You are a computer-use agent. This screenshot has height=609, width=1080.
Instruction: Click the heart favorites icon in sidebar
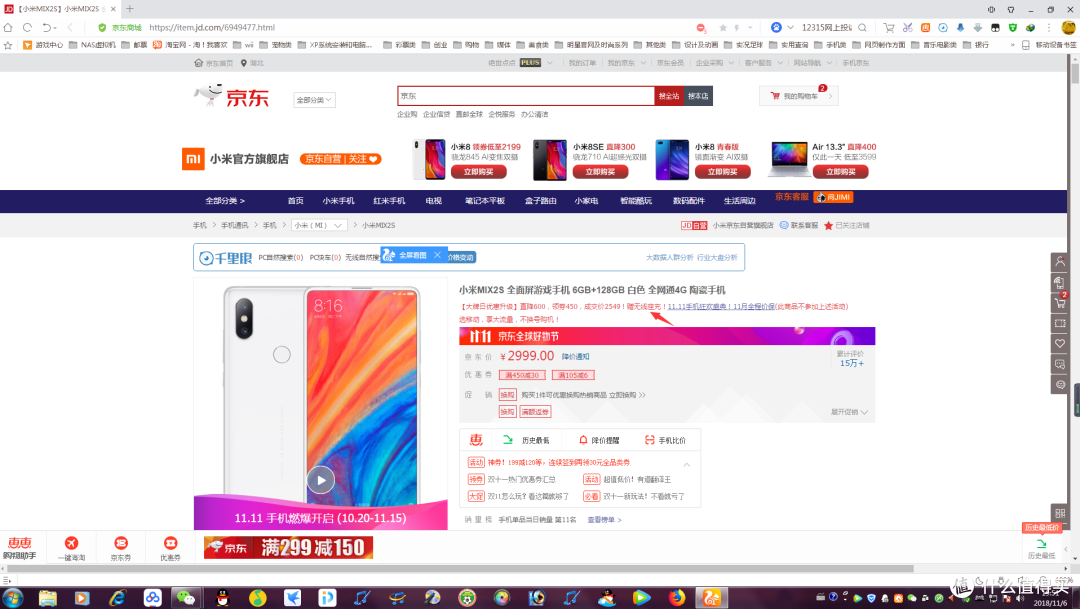pos(1060,343)
